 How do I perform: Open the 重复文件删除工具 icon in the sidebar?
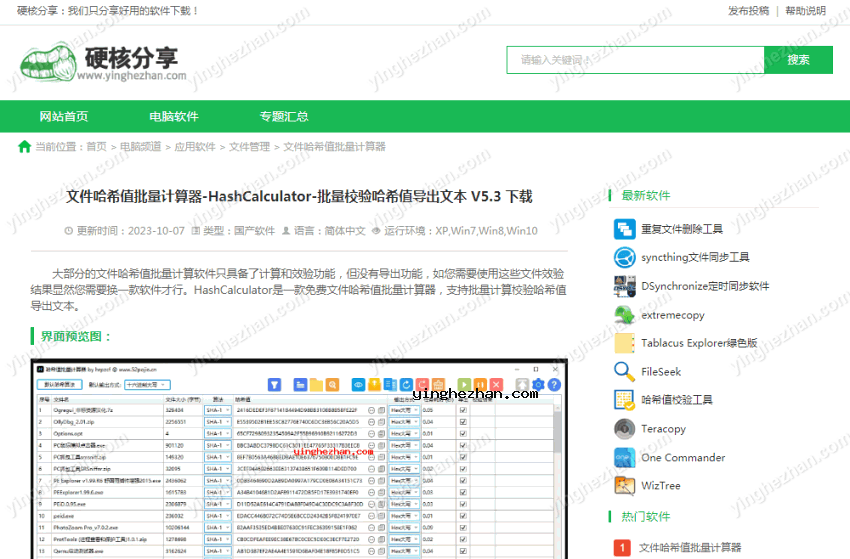[625, 229]
